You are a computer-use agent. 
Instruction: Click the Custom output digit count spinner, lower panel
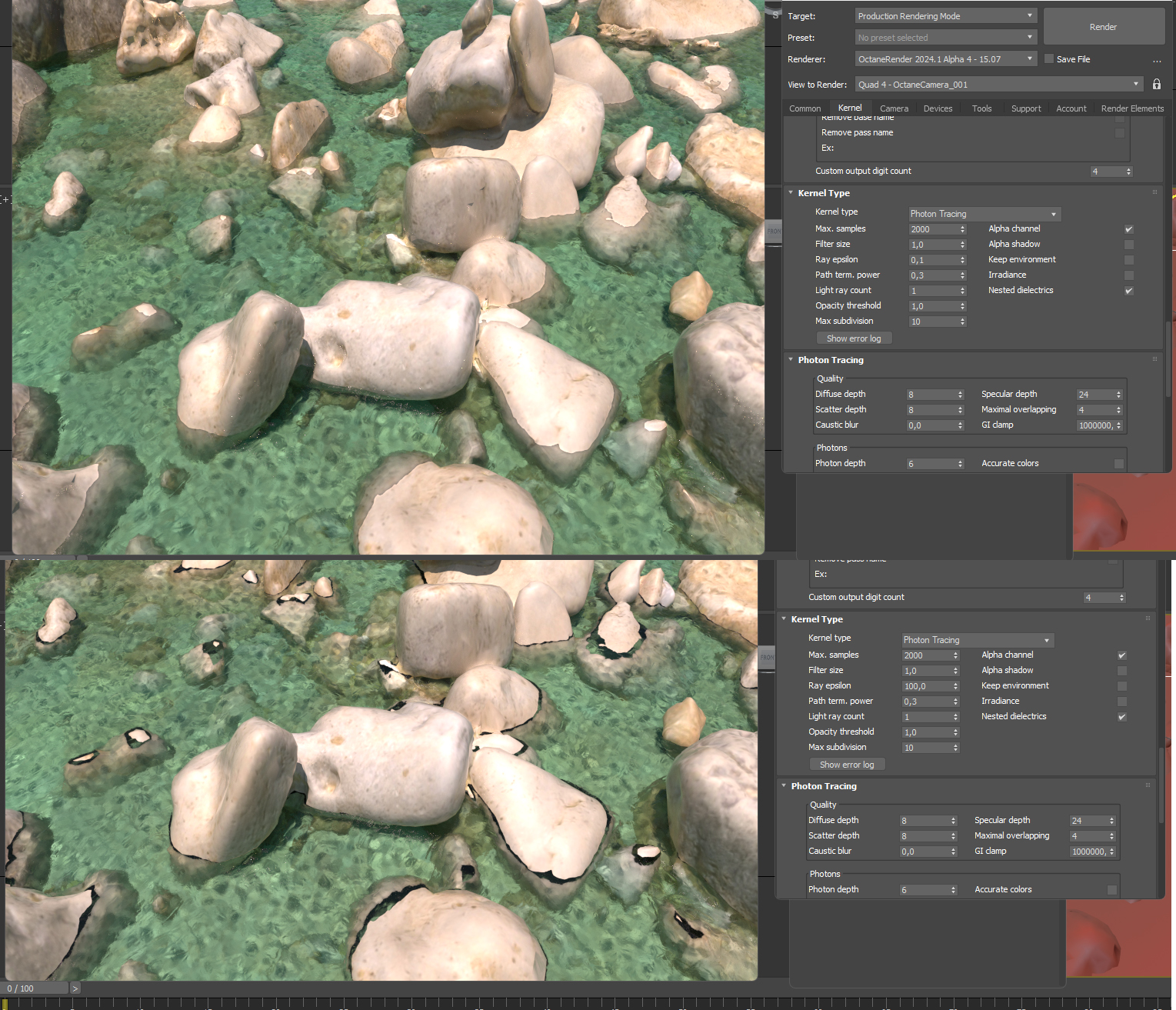coord(1122,598)
